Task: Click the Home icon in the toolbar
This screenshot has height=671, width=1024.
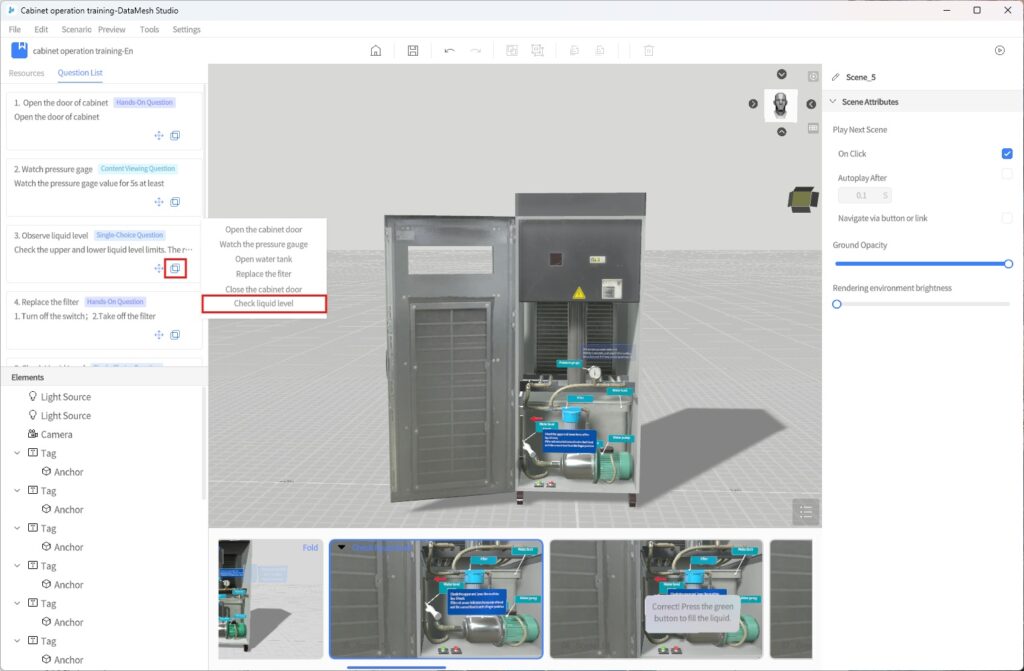Action: click(376, 51)
